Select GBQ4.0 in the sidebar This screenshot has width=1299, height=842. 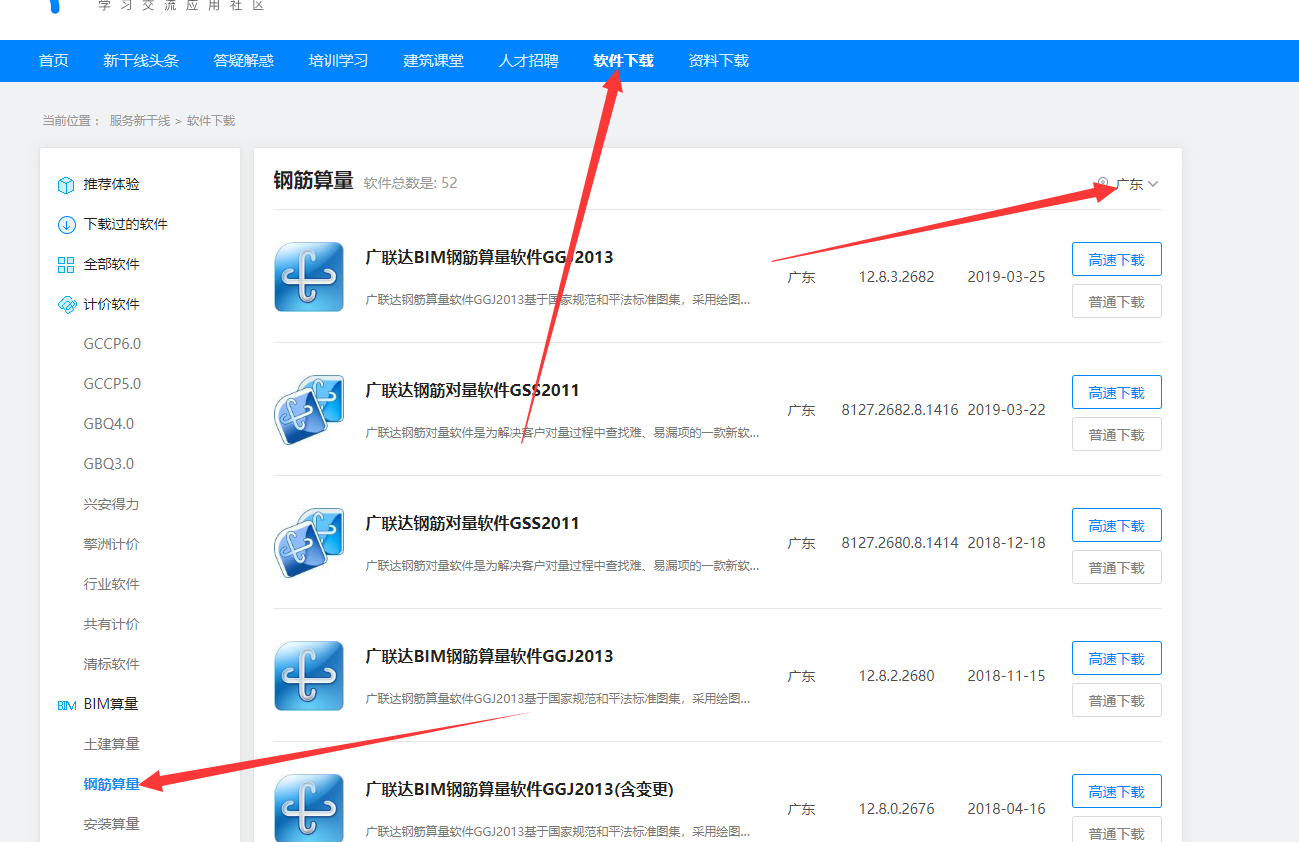tap(109, 425)
